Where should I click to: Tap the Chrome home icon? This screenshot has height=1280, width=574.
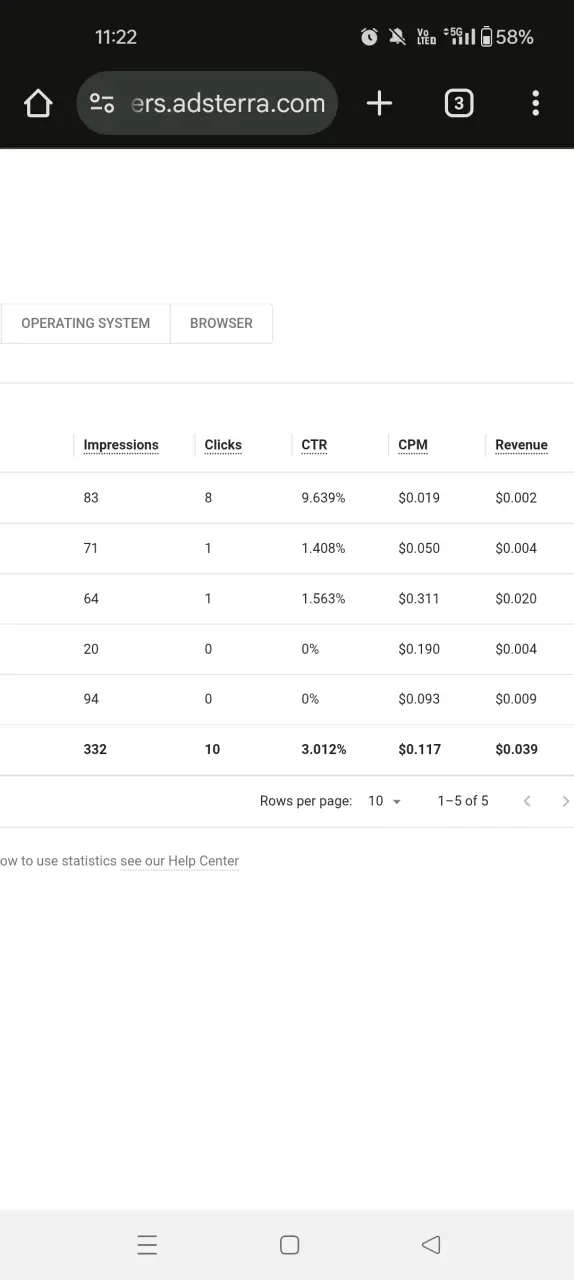pos(38,103)
